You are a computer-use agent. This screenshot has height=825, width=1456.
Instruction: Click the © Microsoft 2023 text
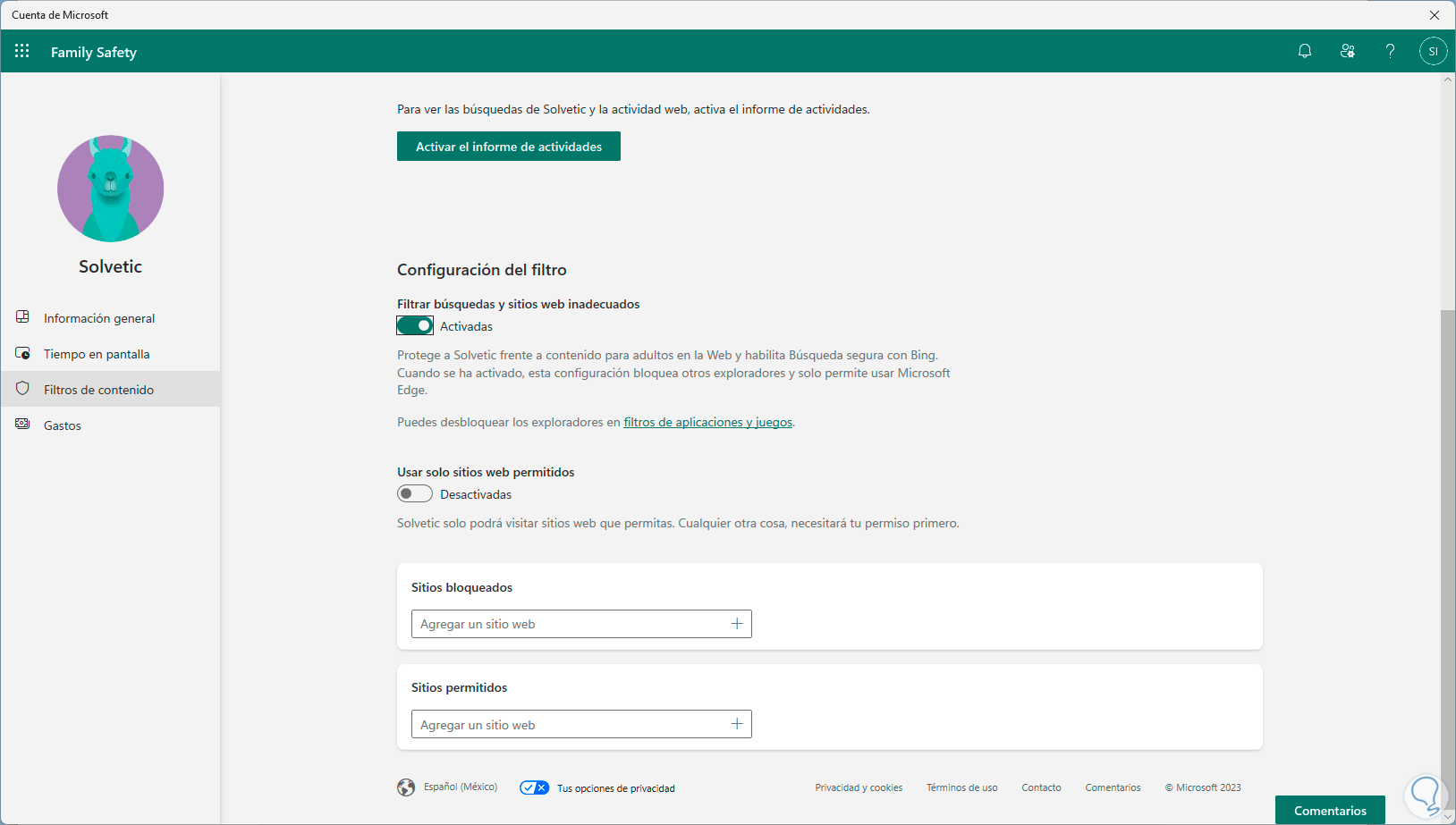(1203, 787)
